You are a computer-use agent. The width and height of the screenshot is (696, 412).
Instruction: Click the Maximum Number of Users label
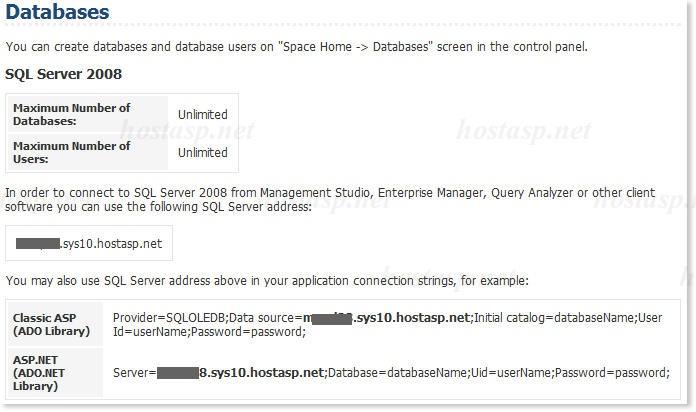(x=71, y=152)
